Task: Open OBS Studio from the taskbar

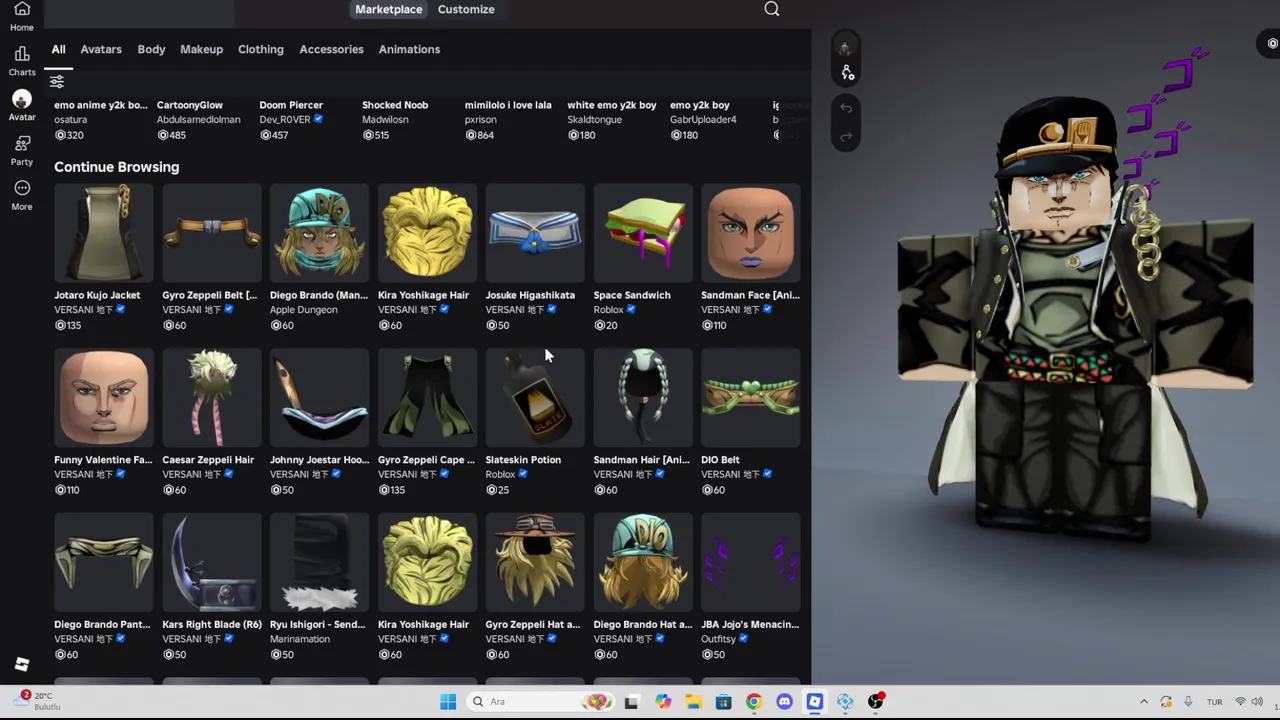Action: 876,702
